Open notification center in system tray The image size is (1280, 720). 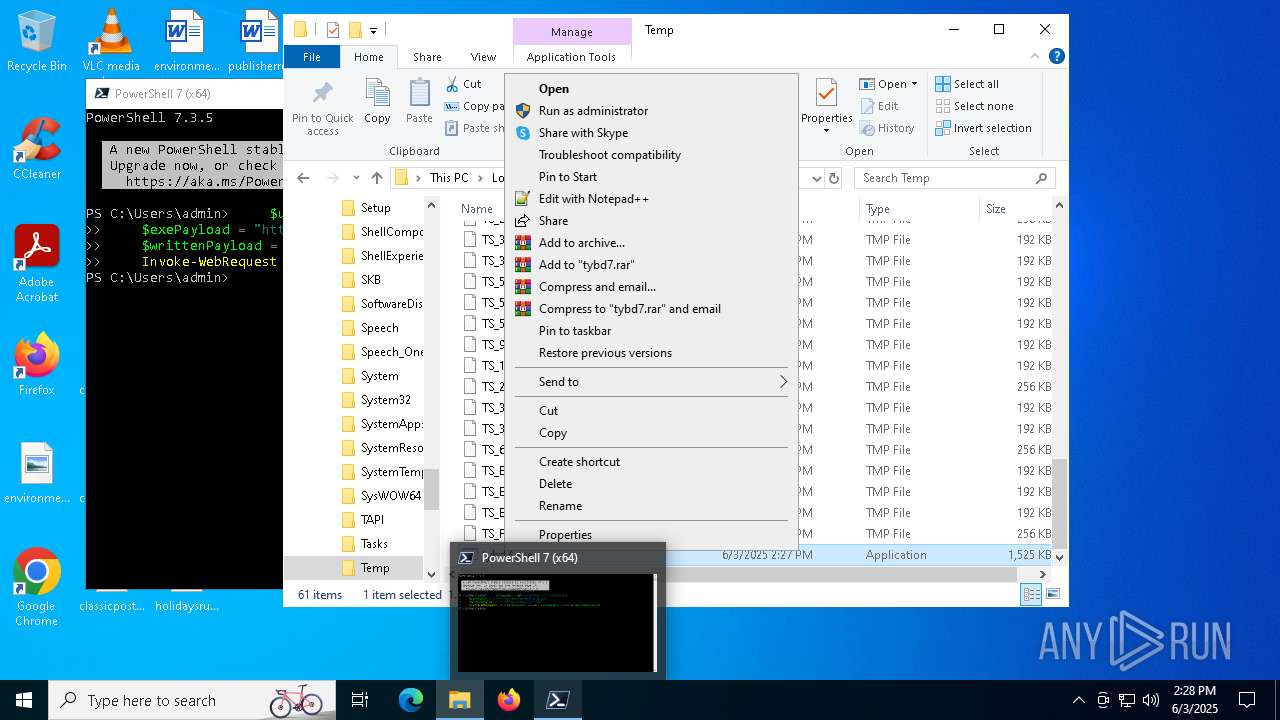(1247, 700)
